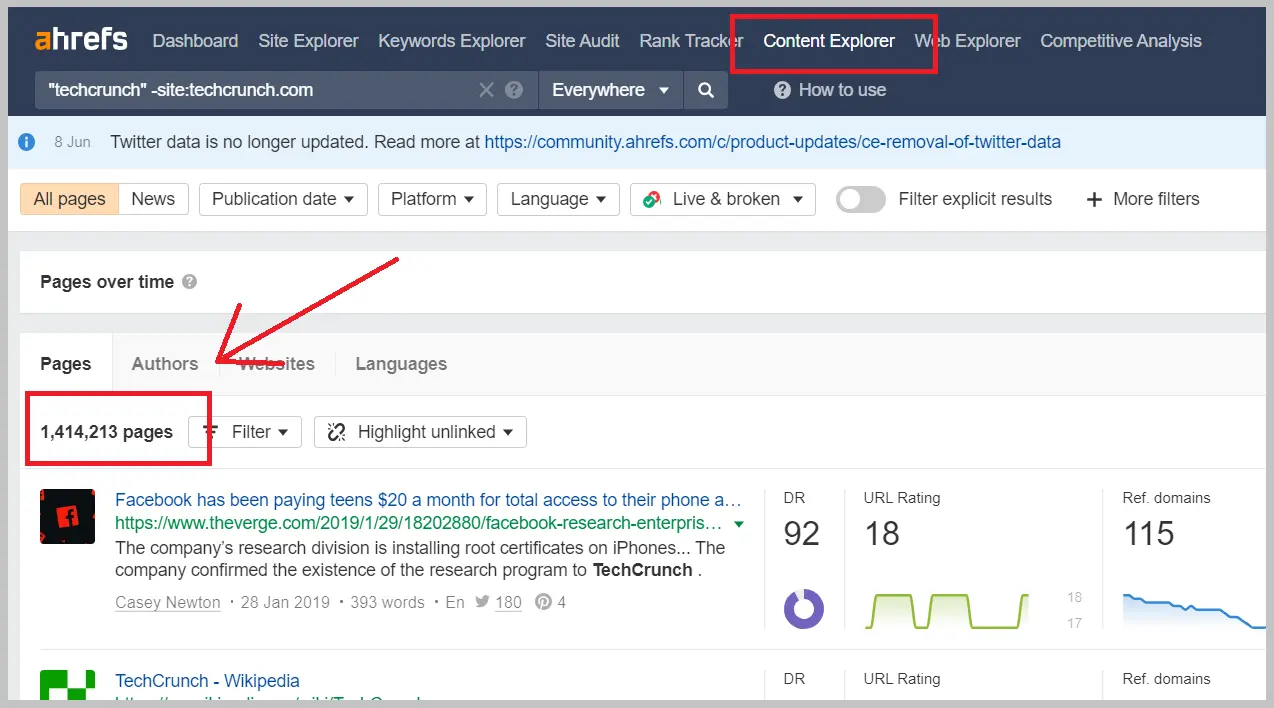Select the News option
1274x708 pixels.
(153, 199)
